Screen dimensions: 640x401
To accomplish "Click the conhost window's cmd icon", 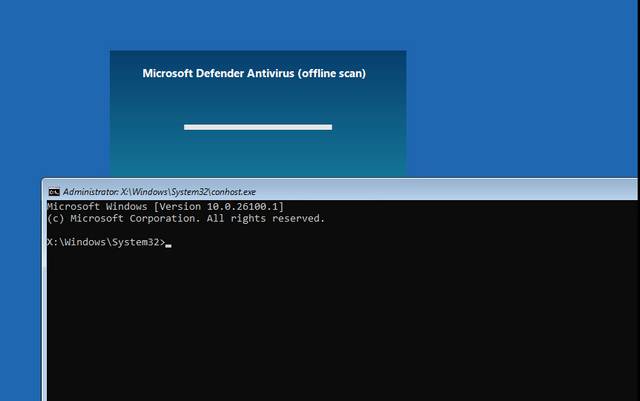I will tap(54, 192).
